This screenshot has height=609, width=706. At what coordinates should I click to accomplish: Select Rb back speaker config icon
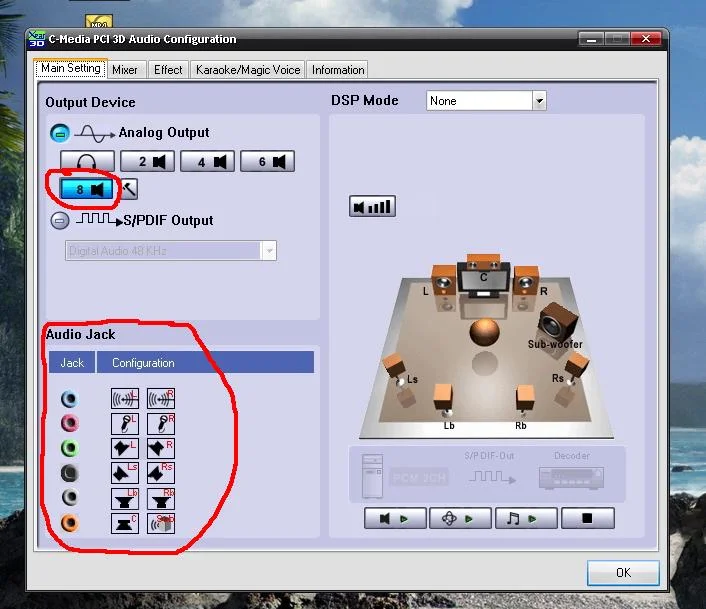tap(161, 499)
